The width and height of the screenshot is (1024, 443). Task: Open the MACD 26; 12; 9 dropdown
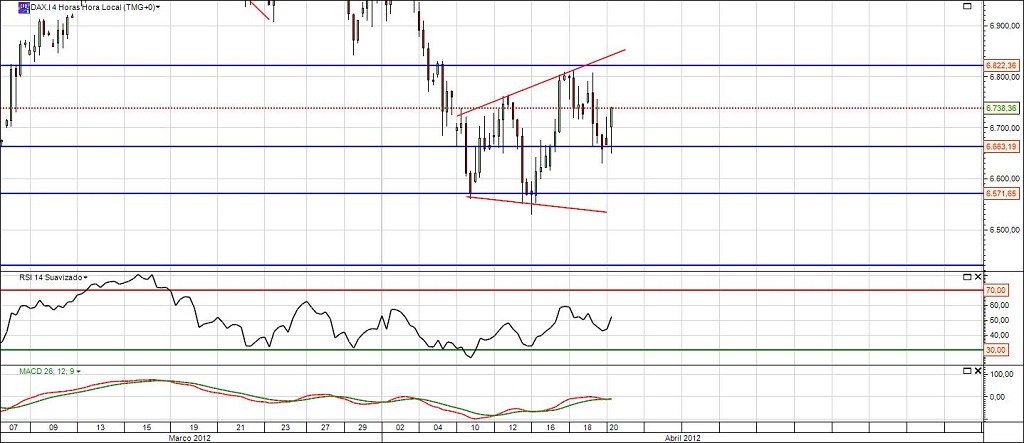pos(78,371)
